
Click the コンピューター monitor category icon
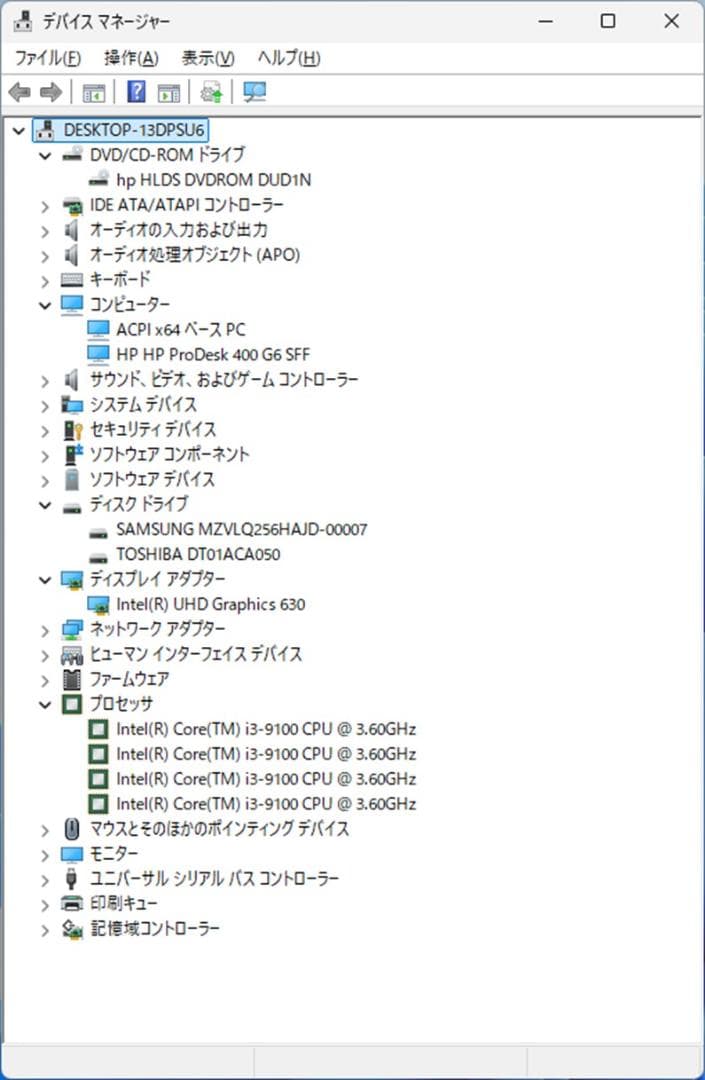pyautogui.click(x=72, y=304)
